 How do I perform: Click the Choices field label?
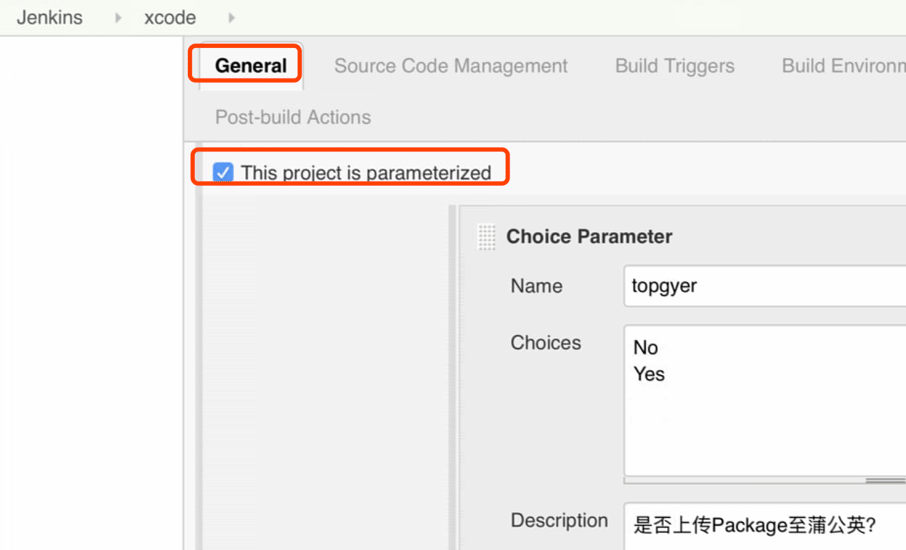[545, 343]
